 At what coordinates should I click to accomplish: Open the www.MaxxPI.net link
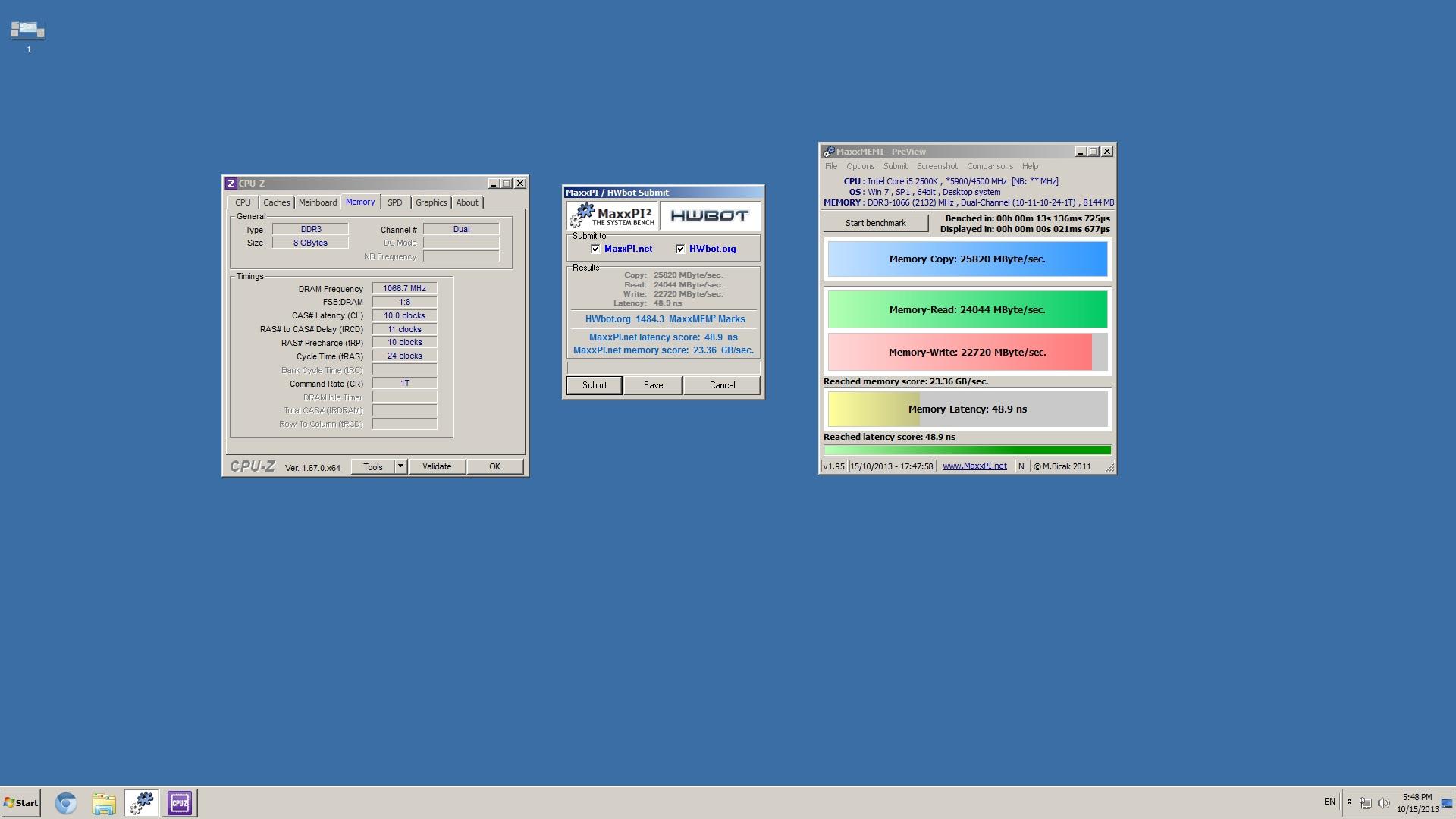tap(974, 466)
